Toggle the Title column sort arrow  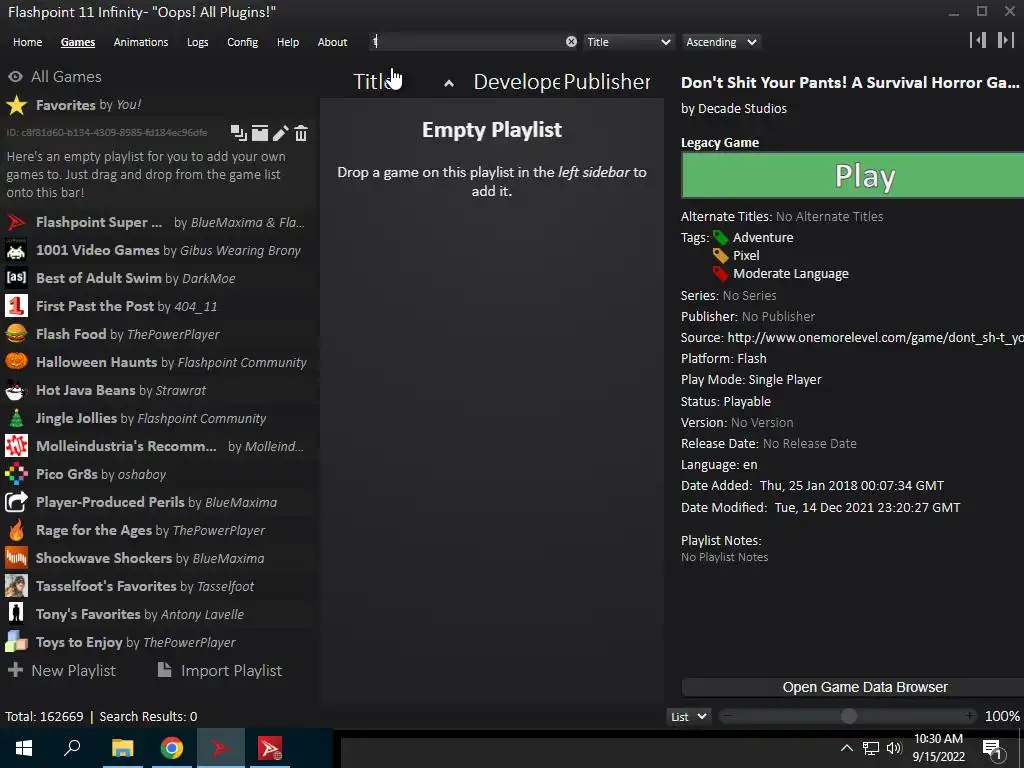pyautogui.click(x=449, y=83)
